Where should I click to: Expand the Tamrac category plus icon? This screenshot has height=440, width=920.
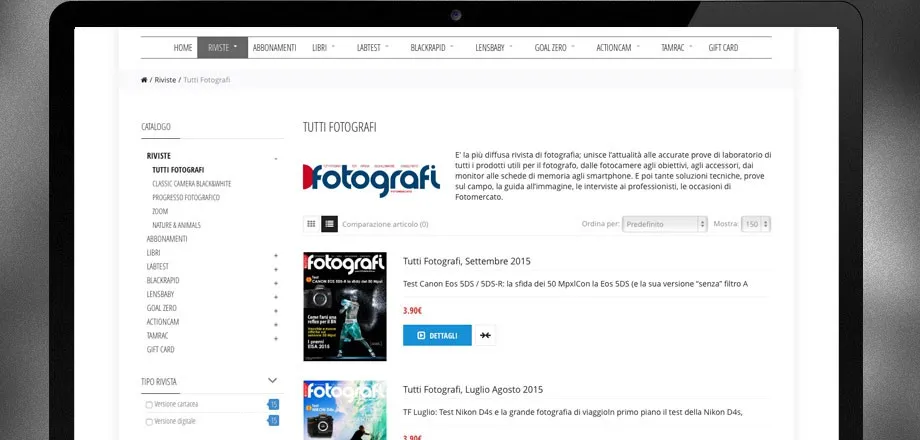pyautogui.click(x=276, y=336)
